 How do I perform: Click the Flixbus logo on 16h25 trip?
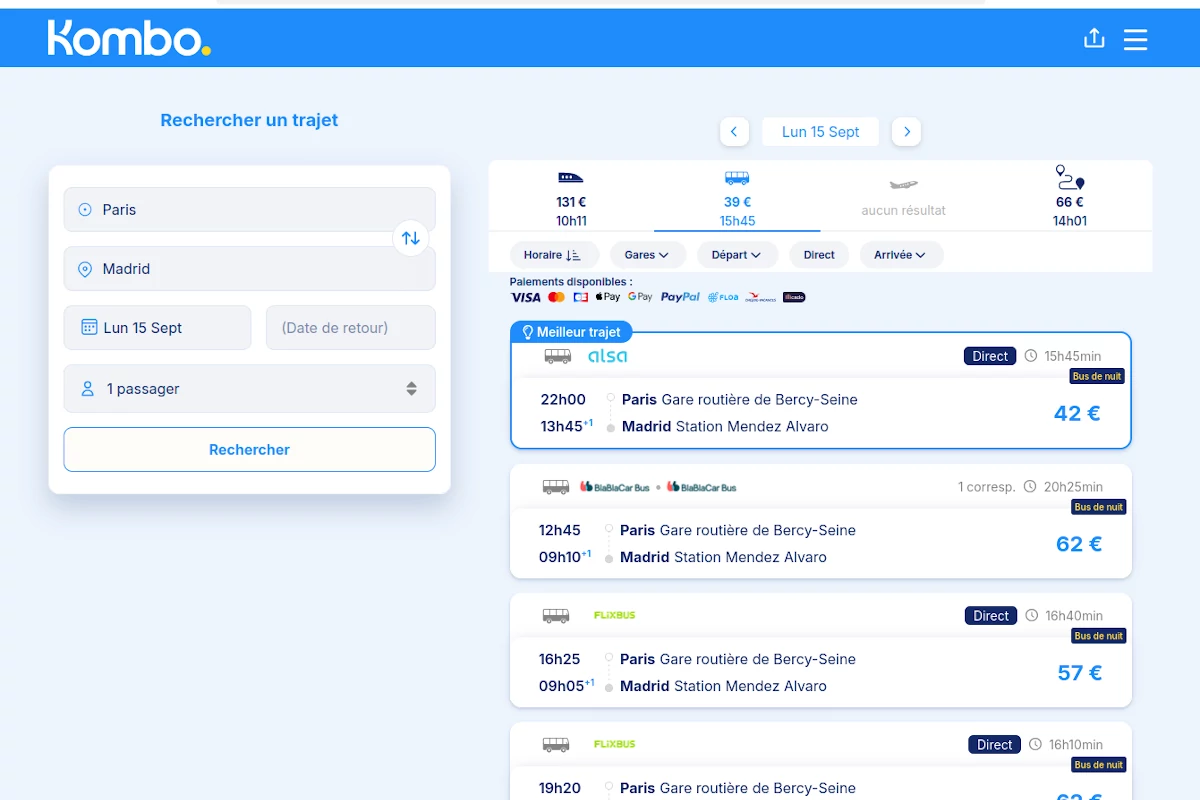[614, 615]
